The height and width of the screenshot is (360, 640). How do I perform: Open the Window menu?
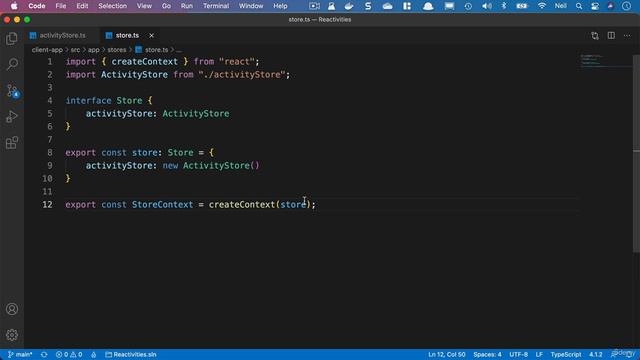coord(251,6)
